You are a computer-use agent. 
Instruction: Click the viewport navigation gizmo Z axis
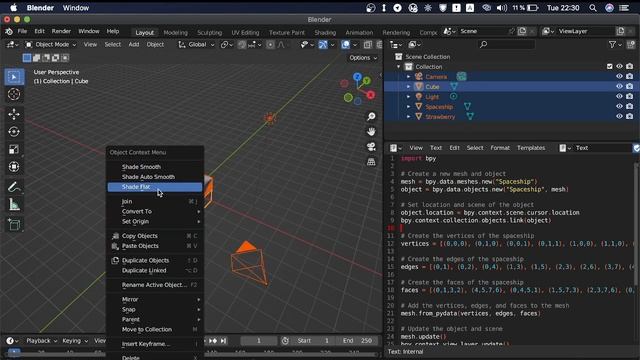click(358, 76)
